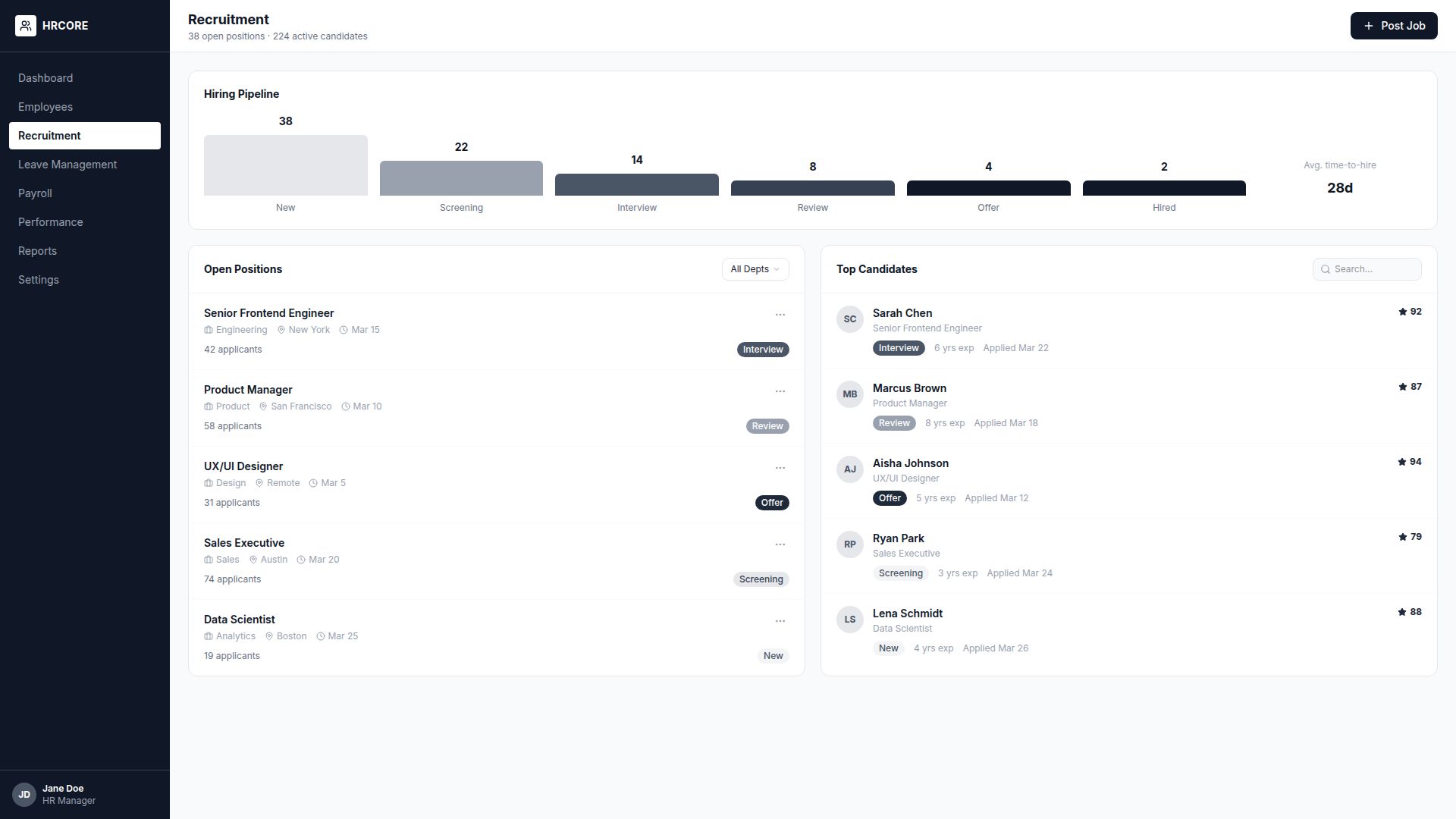Focus the Top Candidates search field
This screenshot has width=1456, height=819.
(x=1367, y=269)
